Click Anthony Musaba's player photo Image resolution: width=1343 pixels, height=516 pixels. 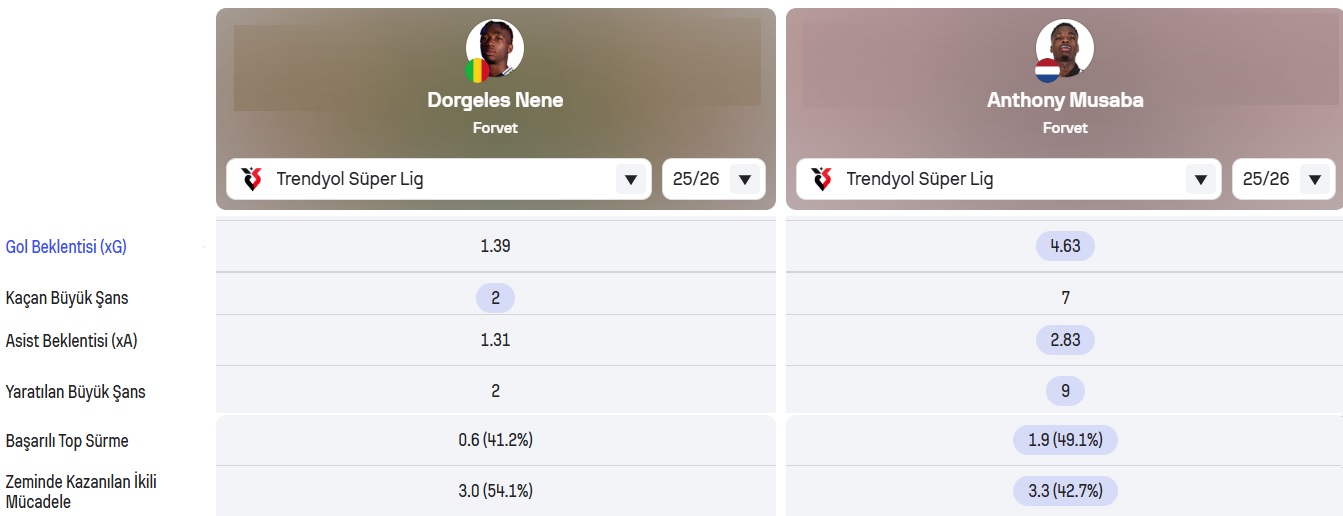pyautogui.click(x=1065, y=48)
